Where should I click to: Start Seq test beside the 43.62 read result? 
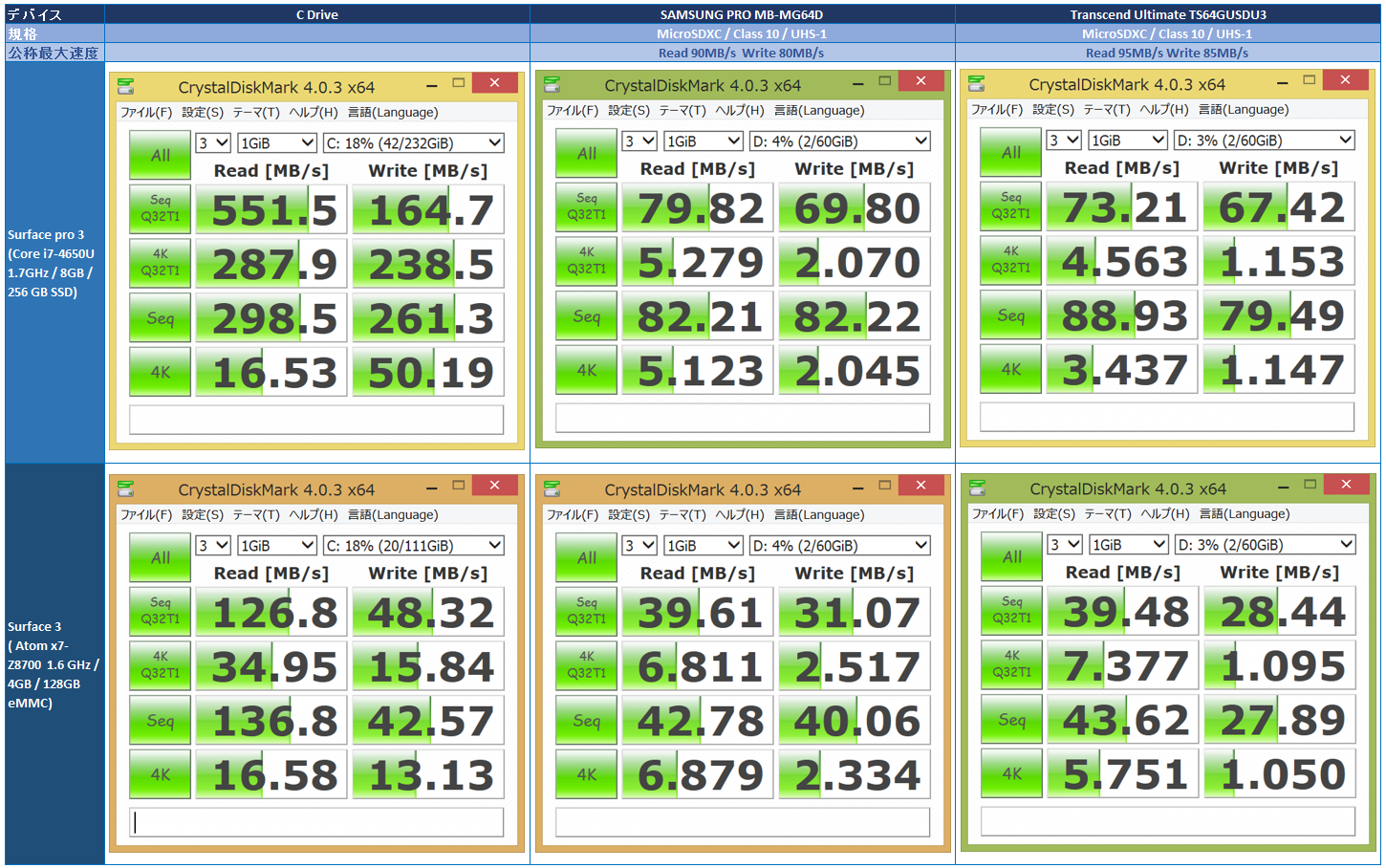(x=1011, y=720)
